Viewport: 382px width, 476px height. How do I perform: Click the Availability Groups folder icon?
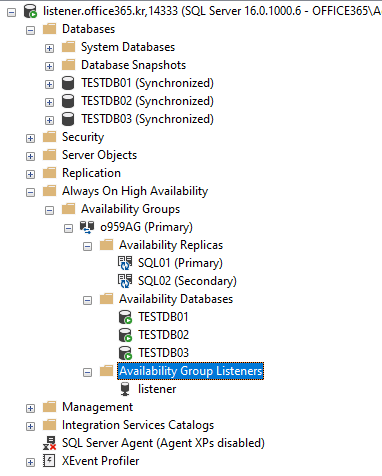68,209
